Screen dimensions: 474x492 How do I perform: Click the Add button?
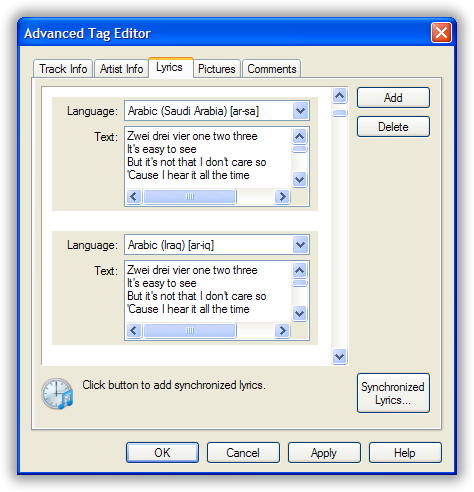tap(393, 98)
